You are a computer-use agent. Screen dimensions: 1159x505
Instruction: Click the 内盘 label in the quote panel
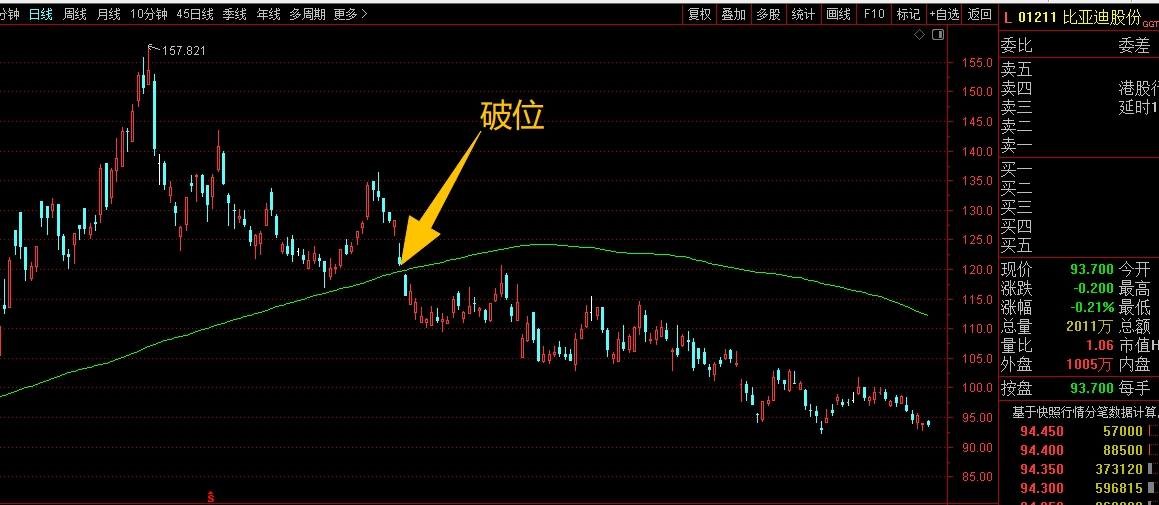pyautogui.click(x=1135, y=365)
